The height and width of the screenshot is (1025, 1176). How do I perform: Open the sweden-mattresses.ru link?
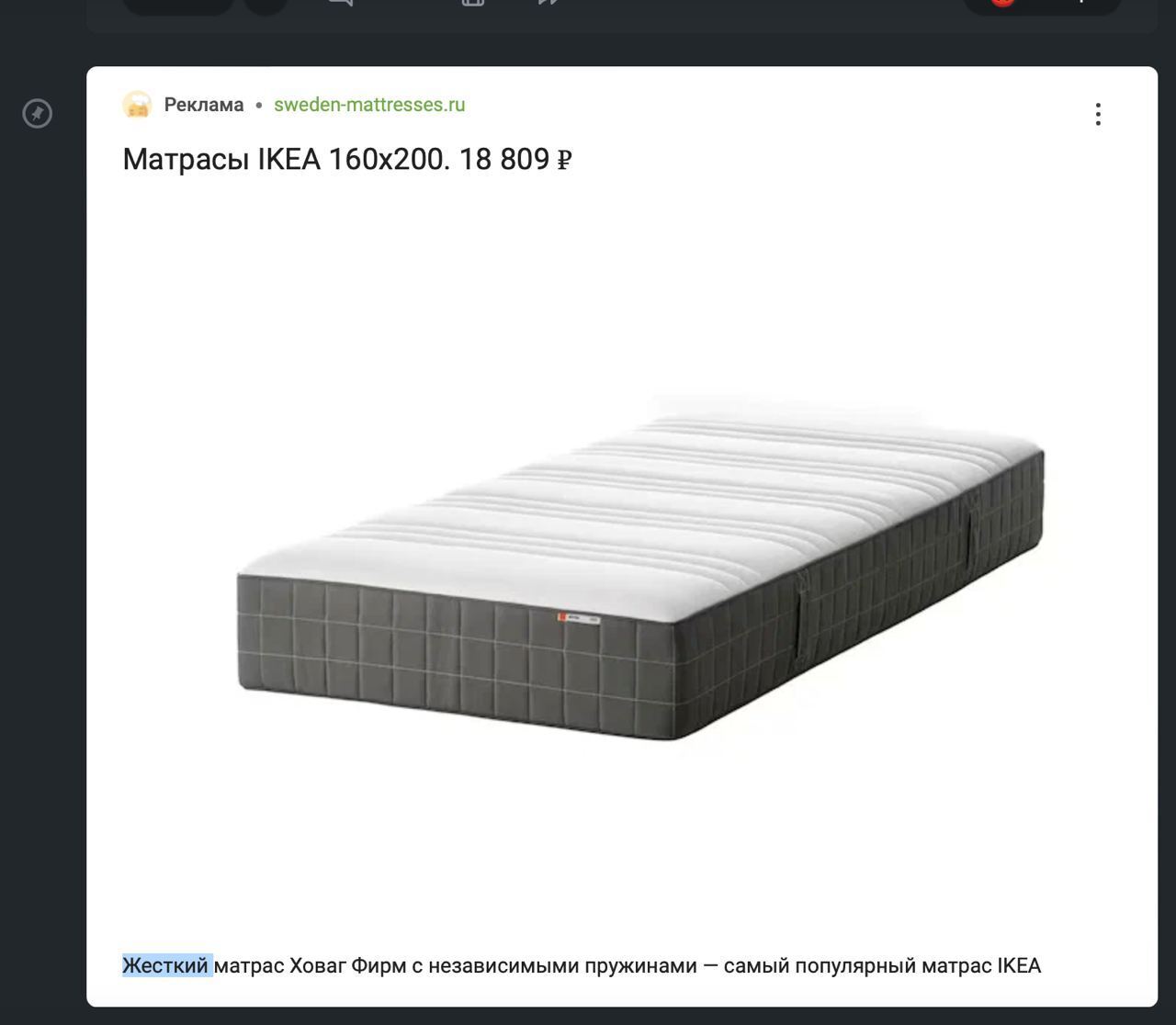369,105
